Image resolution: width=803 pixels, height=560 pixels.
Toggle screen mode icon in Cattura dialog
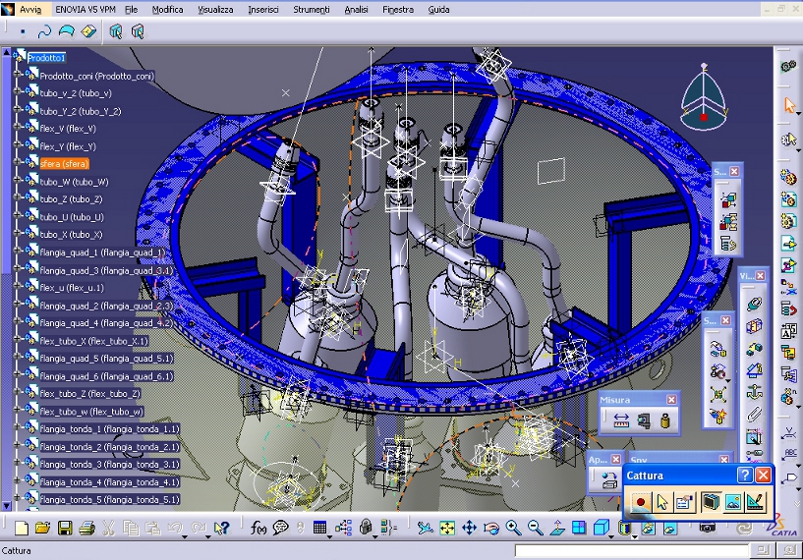point(710,502)
